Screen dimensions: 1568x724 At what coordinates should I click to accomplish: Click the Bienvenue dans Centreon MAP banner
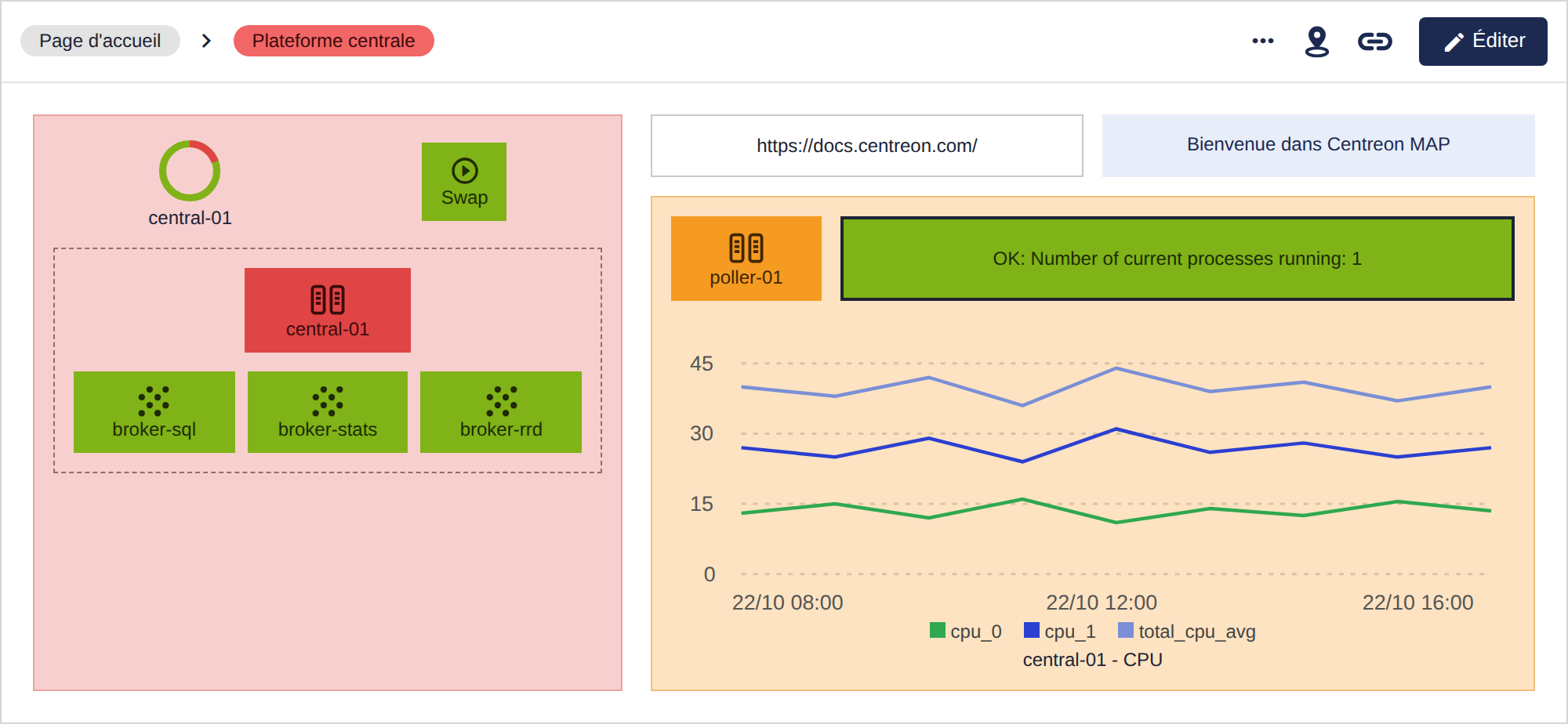click(1319, 145)
